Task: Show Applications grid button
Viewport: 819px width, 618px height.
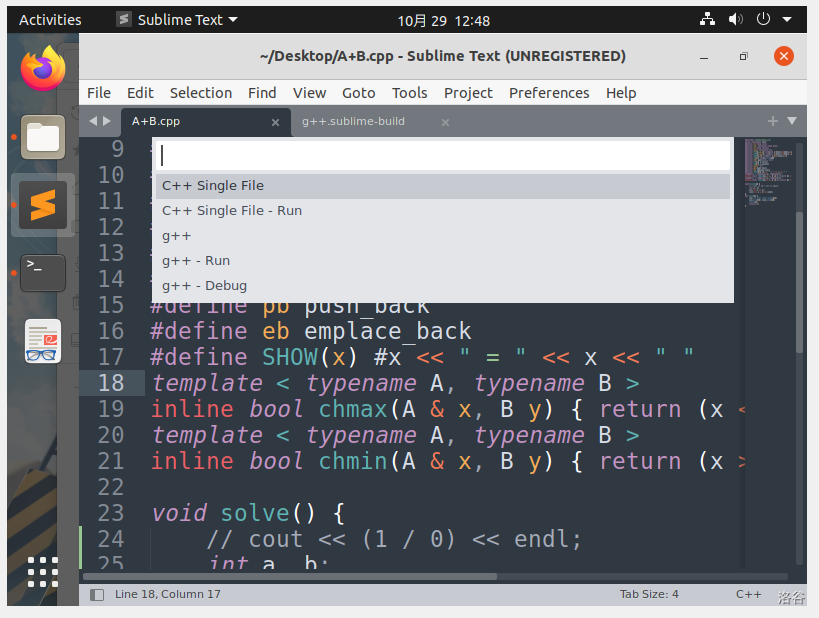Action: point(43,572)
